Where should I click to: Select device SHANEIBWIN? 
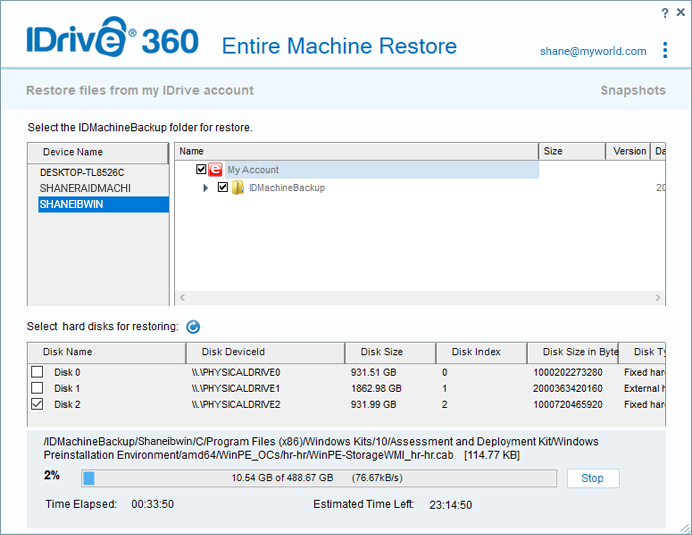(x=103, y=204)
